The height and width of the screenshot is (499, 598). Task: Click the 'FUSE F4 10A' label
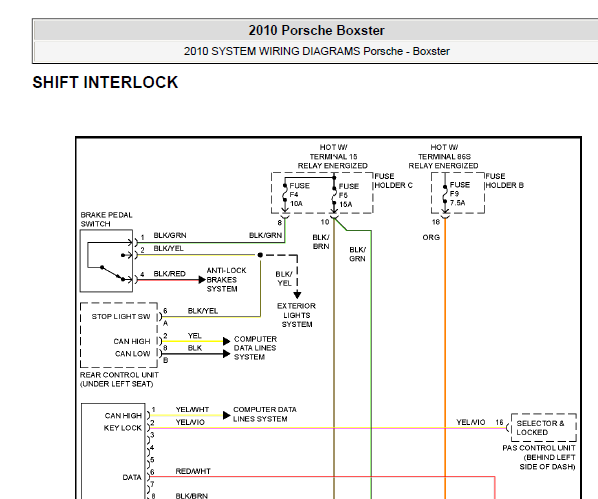coord(299,195)
